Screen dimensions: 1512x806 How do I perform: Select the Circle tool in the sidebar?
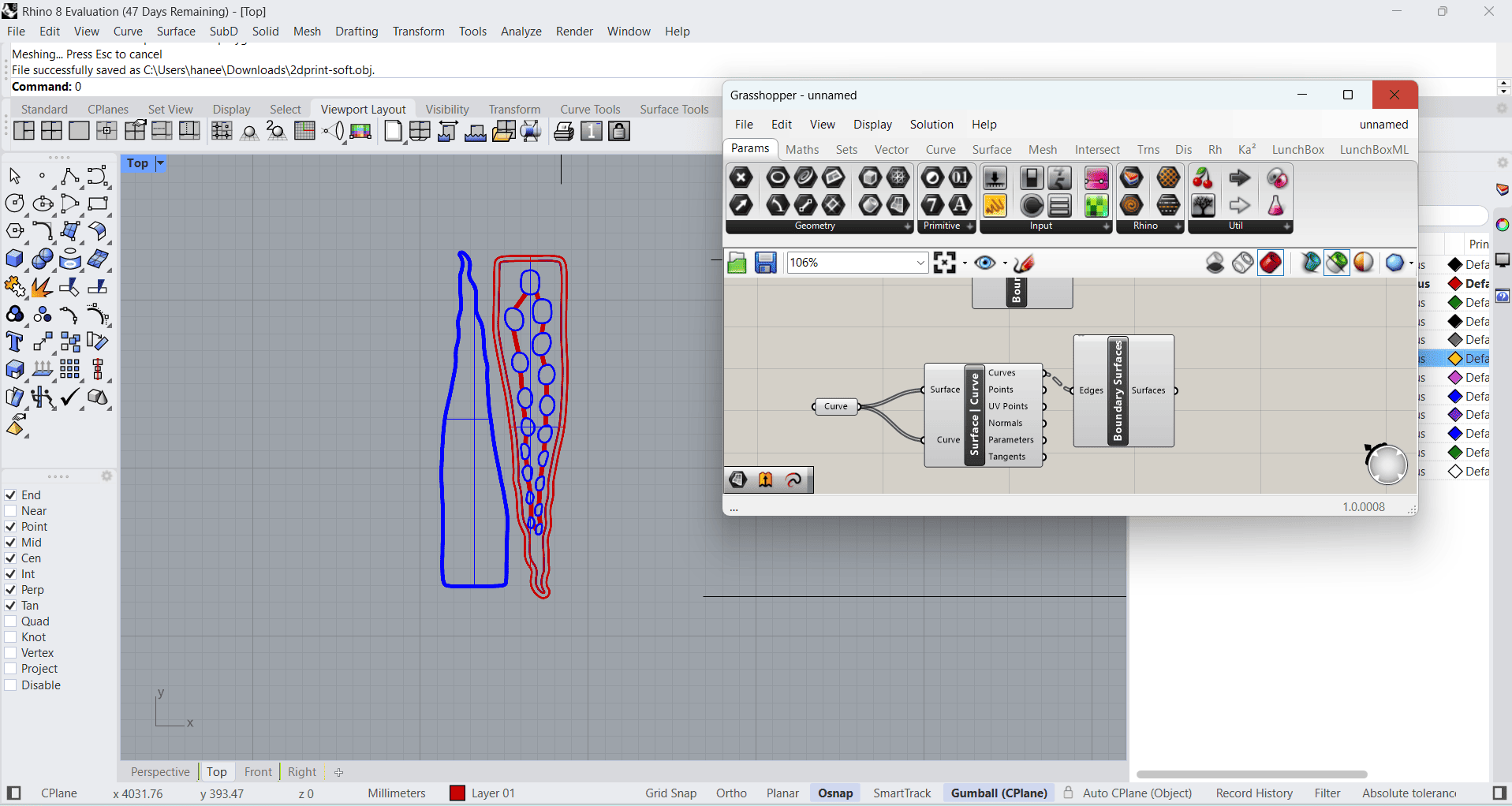click(x=14, y=203)
